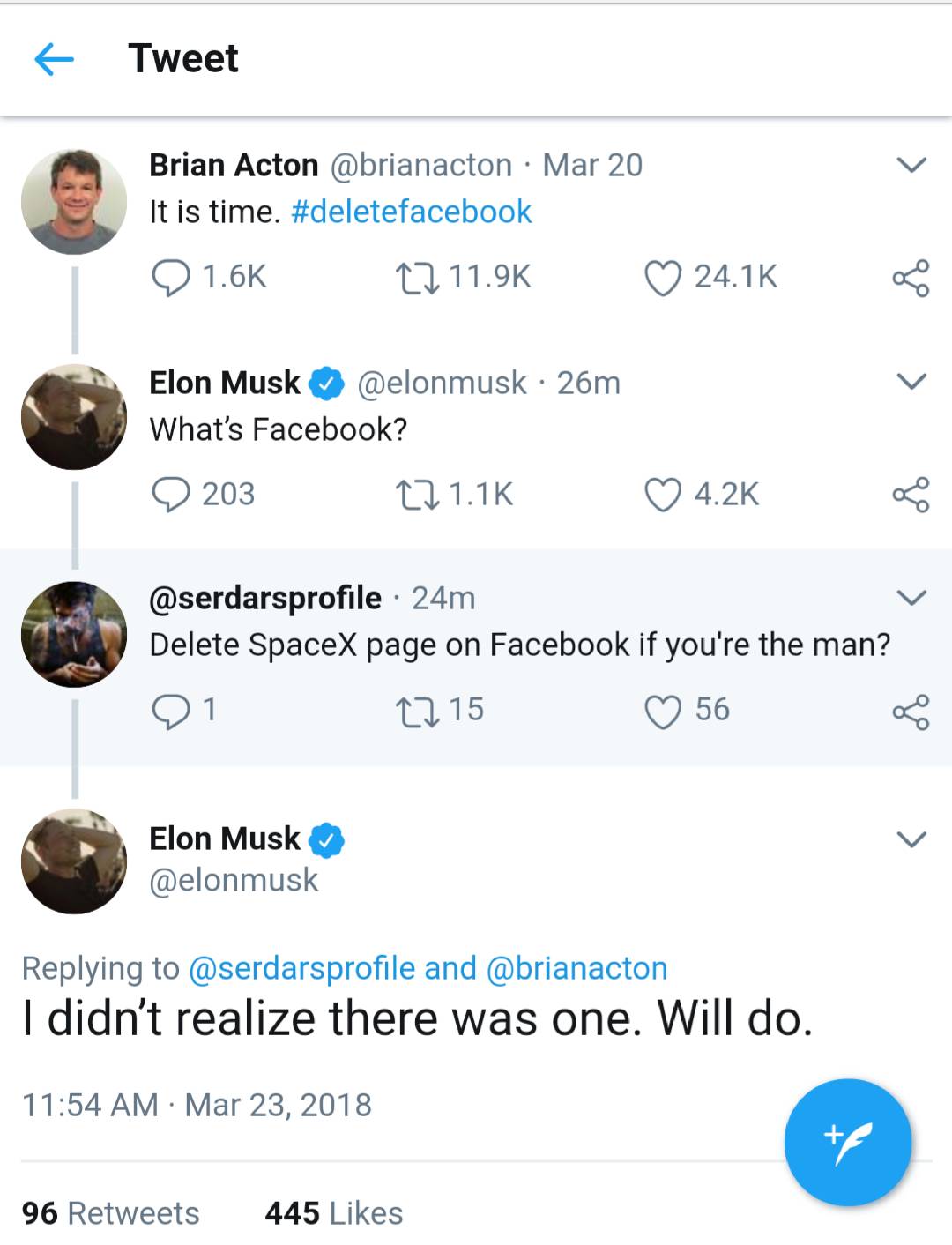Open Elon Musk's profile avatar
Screen dimensions: 952x1245
[x=74, y=414]
